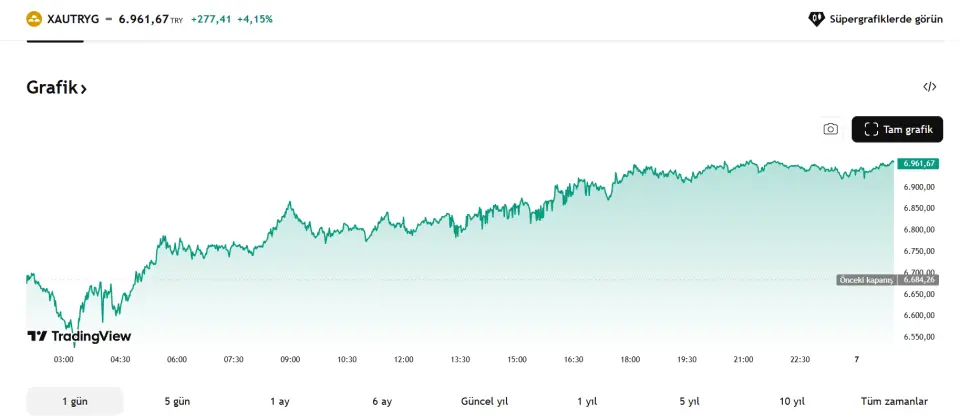The height and width of the screenshot is (419, 960).
Task: Switch chart to 6 ay range
Action: pyautogui.click(x=382, y=401)
